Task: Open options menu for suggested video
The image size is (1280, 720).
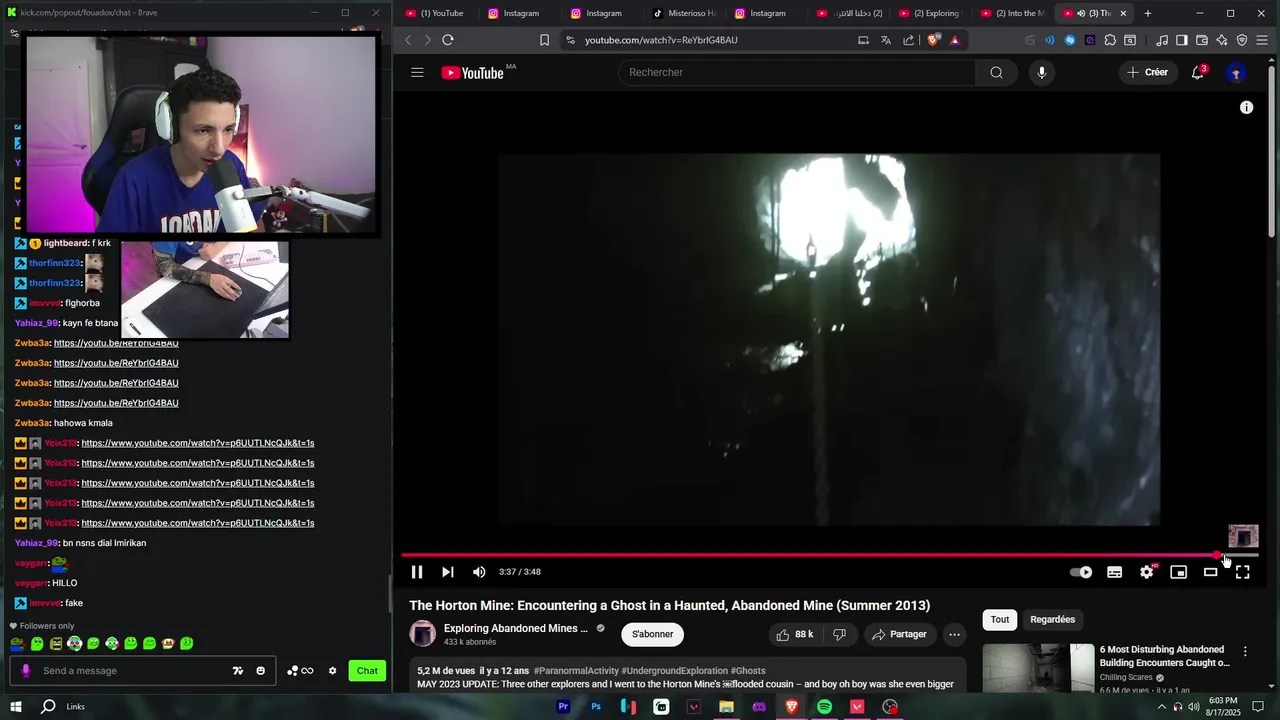Action: 1245,651
